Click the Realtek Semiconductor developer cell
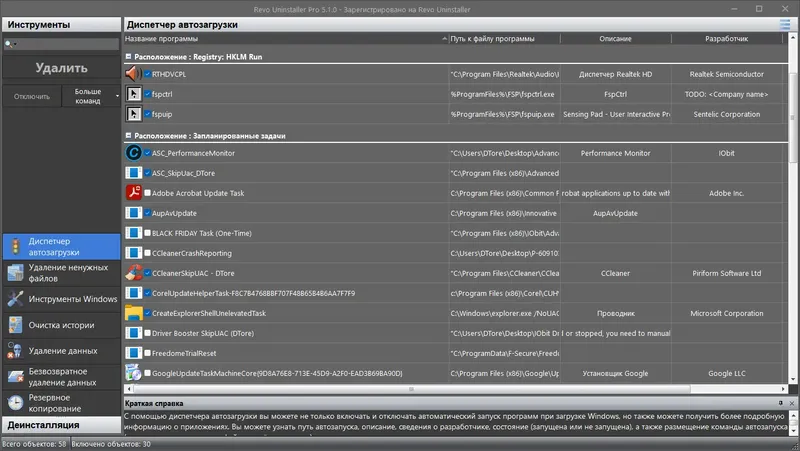This screenshot has width=800, height=451. pyautogui.click(x=727, y=74)
